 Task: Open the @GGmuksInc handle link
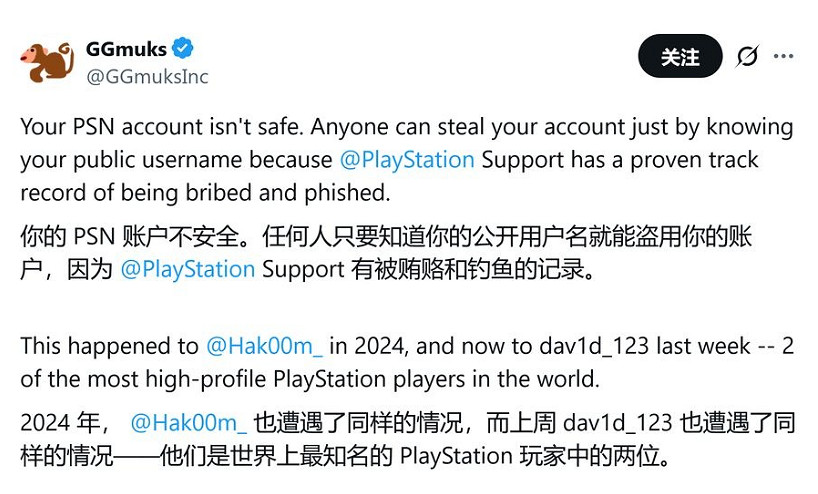click(x=147, y=76)
